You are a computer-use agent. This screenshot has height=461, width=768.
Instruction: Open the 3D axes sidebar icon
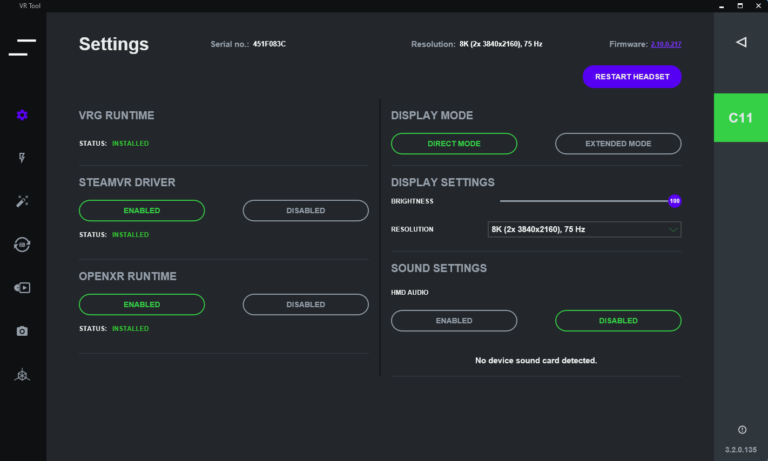[22, 375]
